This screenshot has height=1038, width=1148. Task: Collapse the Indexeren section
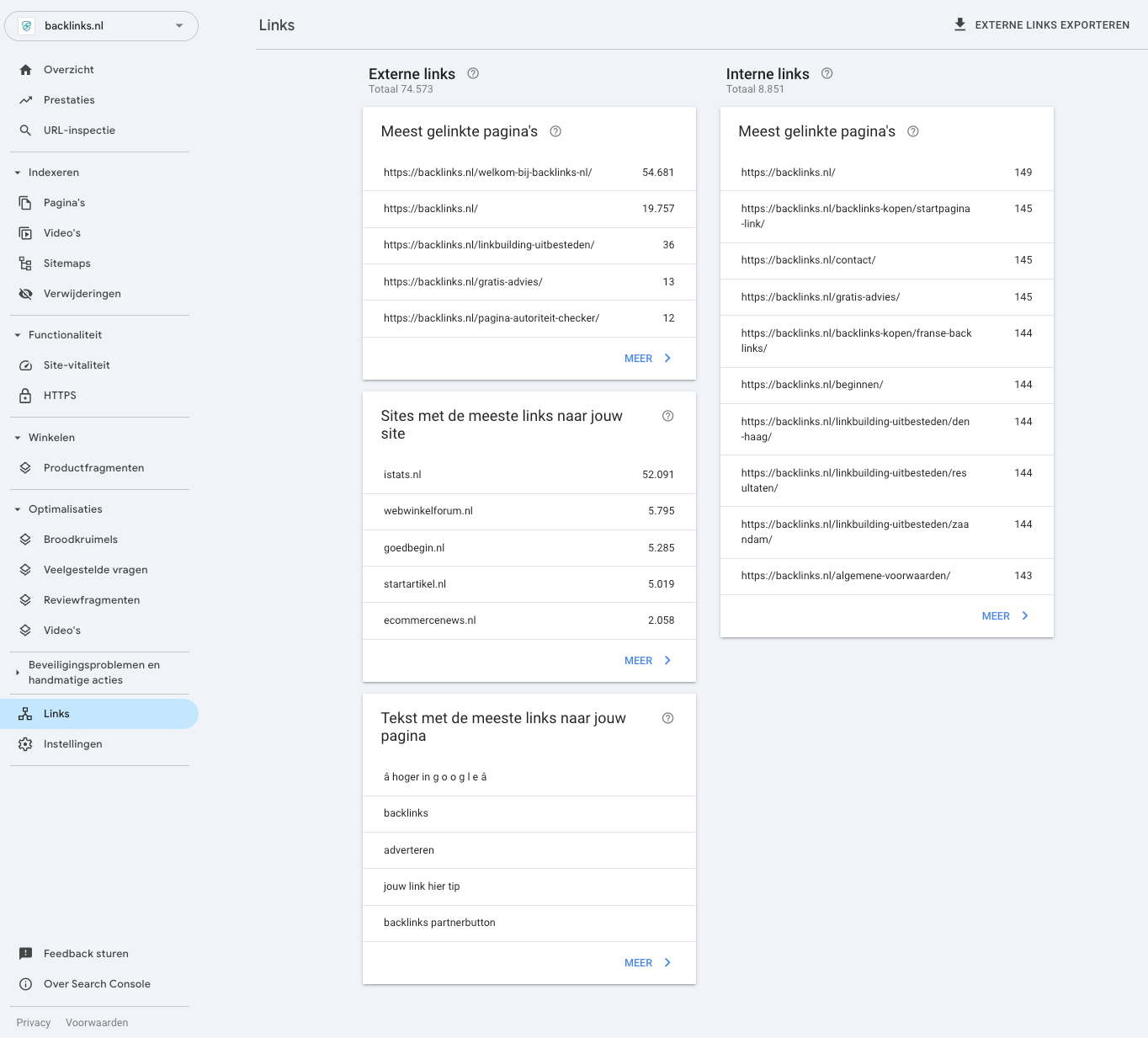pyautogui.click(x=17, y=172)
